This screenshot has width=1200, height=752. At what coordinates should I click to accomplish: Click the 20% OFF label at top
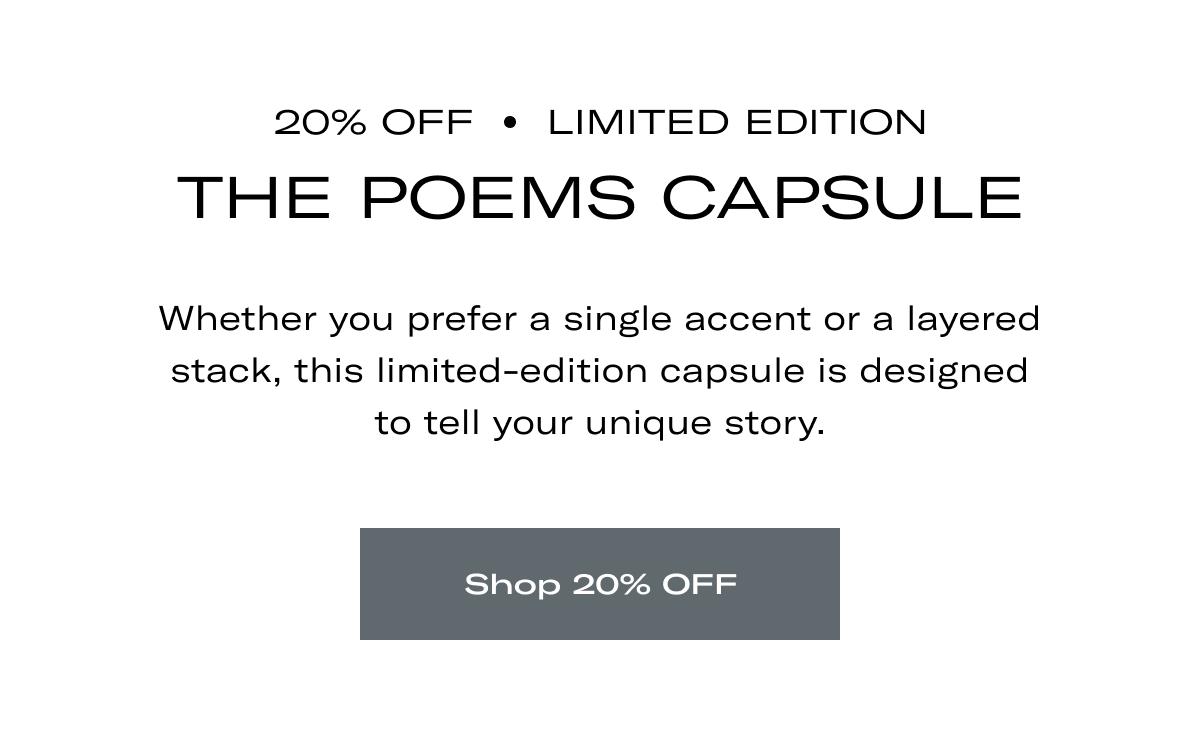[373, 123]
